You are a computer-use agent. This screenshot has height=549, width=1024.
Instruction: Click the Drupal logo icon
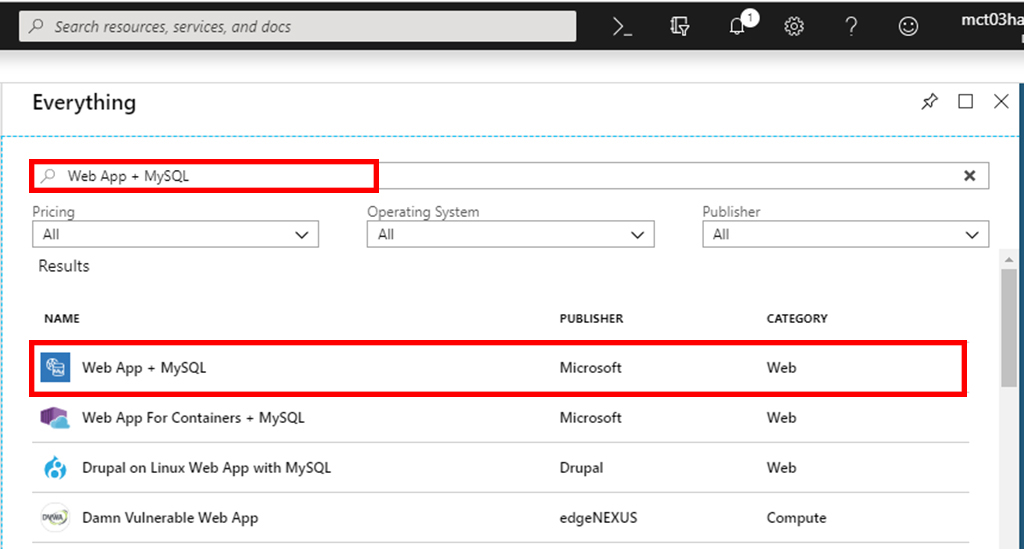tap(55, 467)
